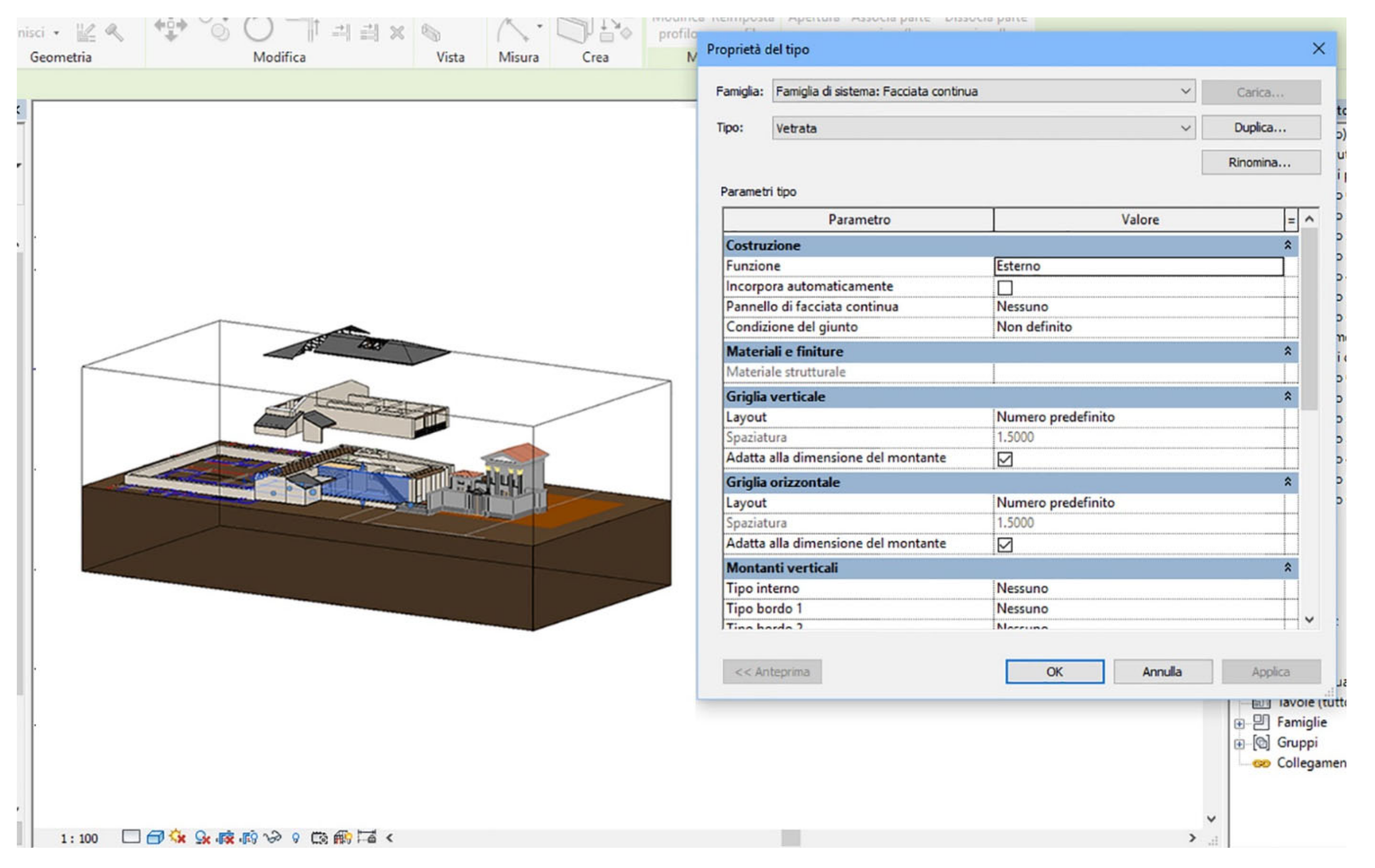Image resolution: width=1375 pixels, height=868 pixels.
Task: Click Reveal Hidden Elements lightbulb icon
Action: 295,838
